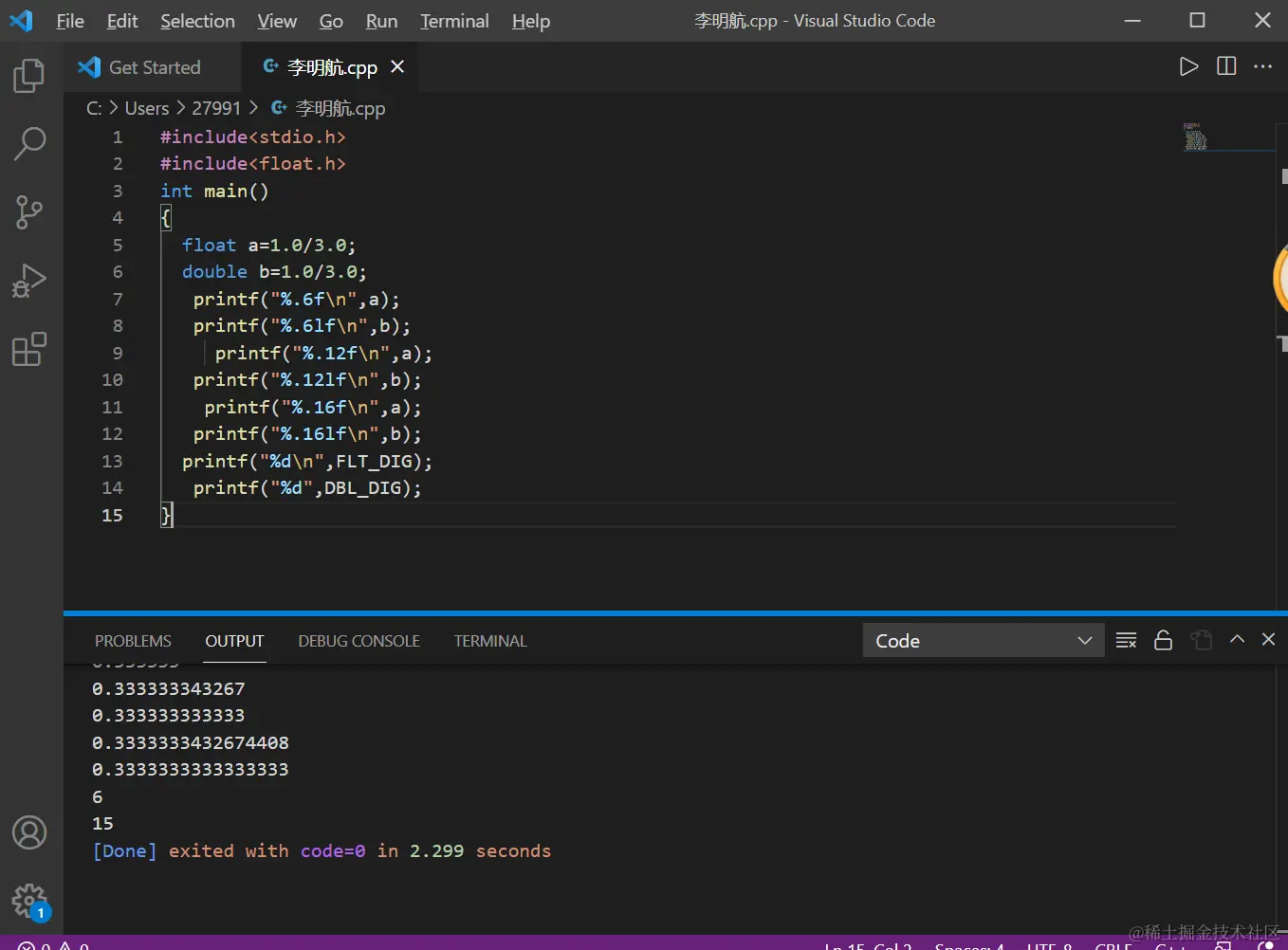Click the settings update badge showing 1

click(40, 912)
